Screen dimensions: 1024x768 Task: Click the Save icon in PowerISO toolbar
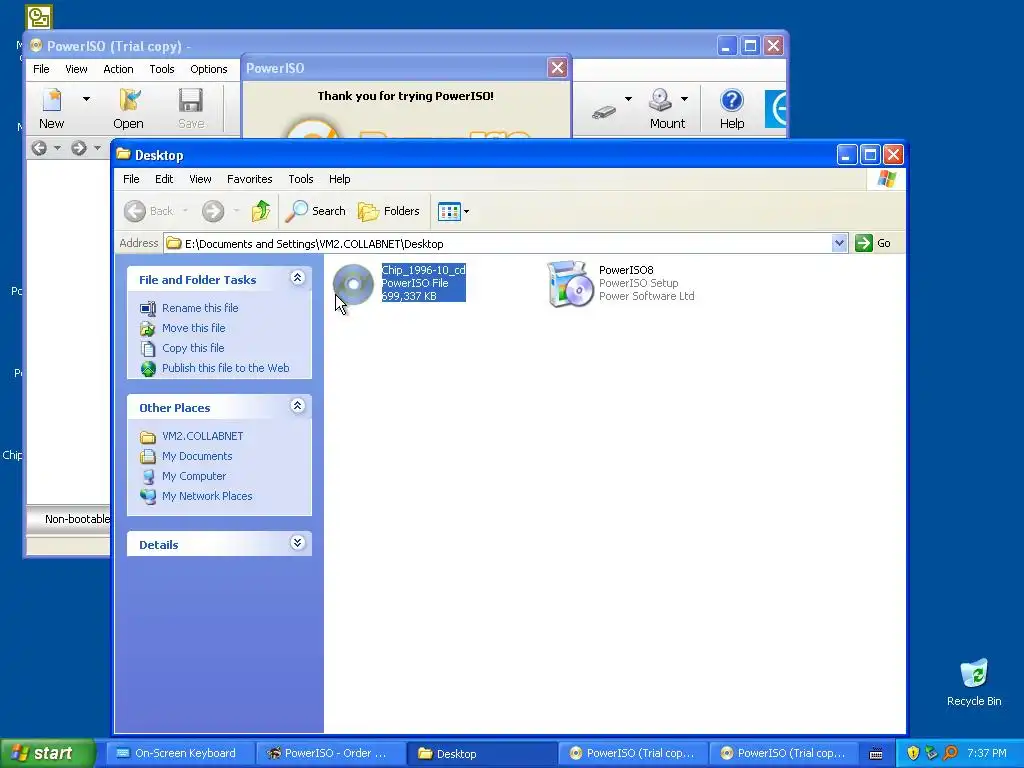(191, 108)
